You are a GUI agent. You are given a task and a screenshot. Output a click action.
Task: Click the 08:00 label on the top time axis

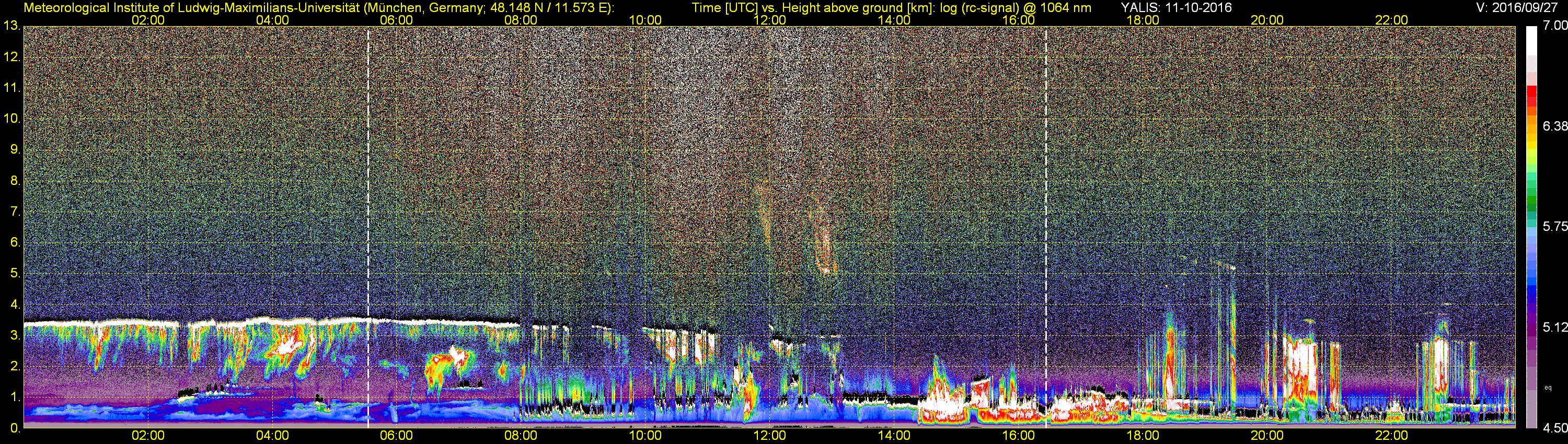[x=521, y=20]
